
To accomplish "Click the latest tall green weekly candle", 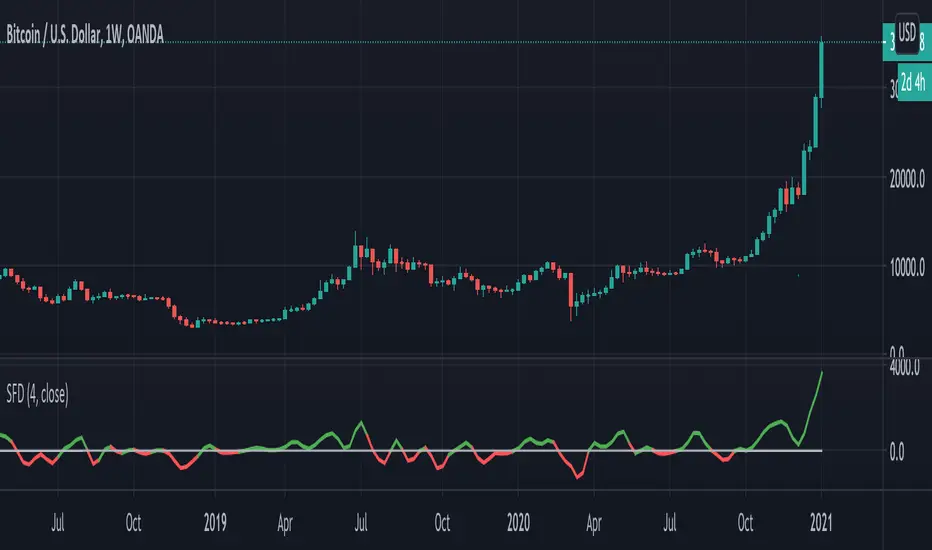I will click(x=821, y=70).
